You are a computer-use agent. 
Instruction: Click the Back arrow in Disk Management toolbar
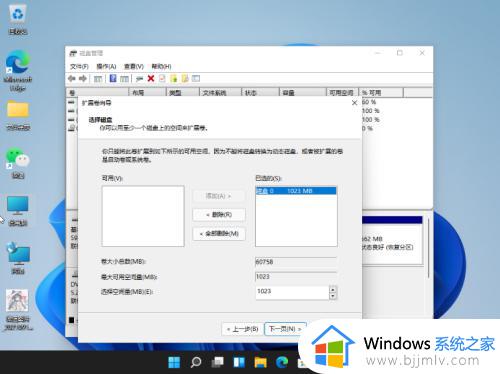[x=71, y=79]
